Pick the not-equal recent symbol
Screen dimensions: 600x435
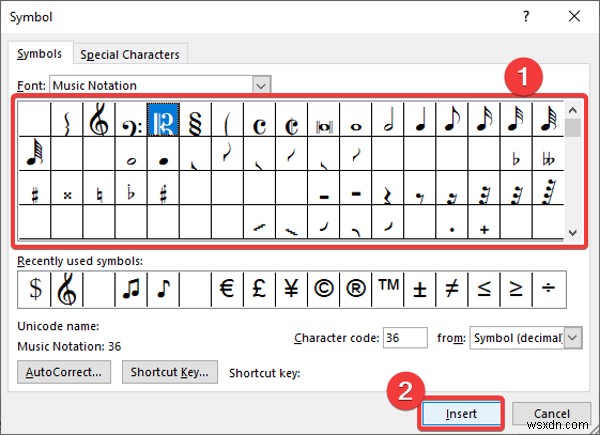(452, 289)
